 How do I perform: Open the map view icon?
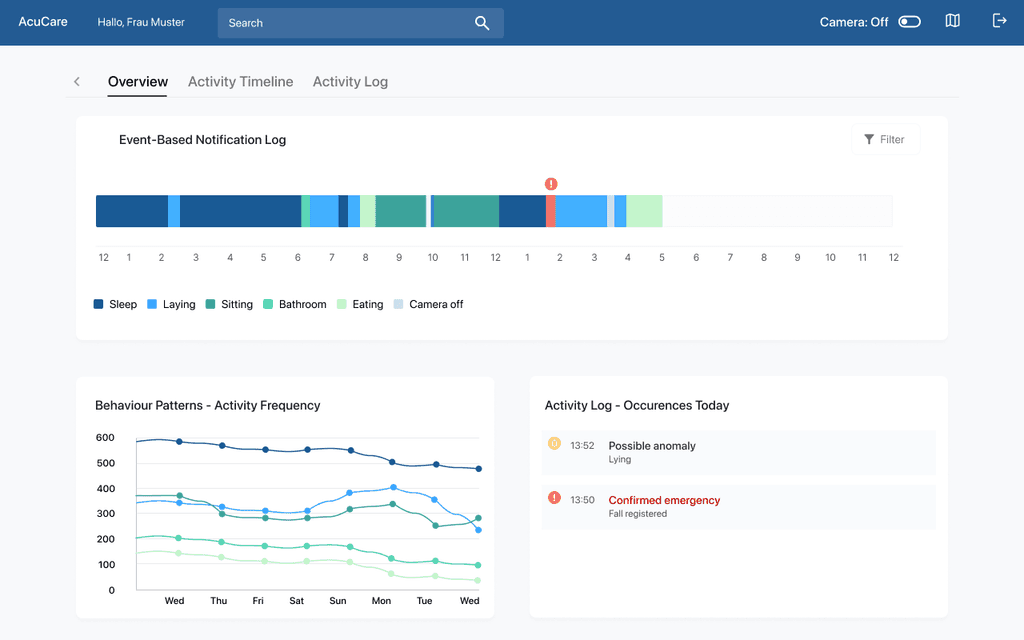coord(953,21)
